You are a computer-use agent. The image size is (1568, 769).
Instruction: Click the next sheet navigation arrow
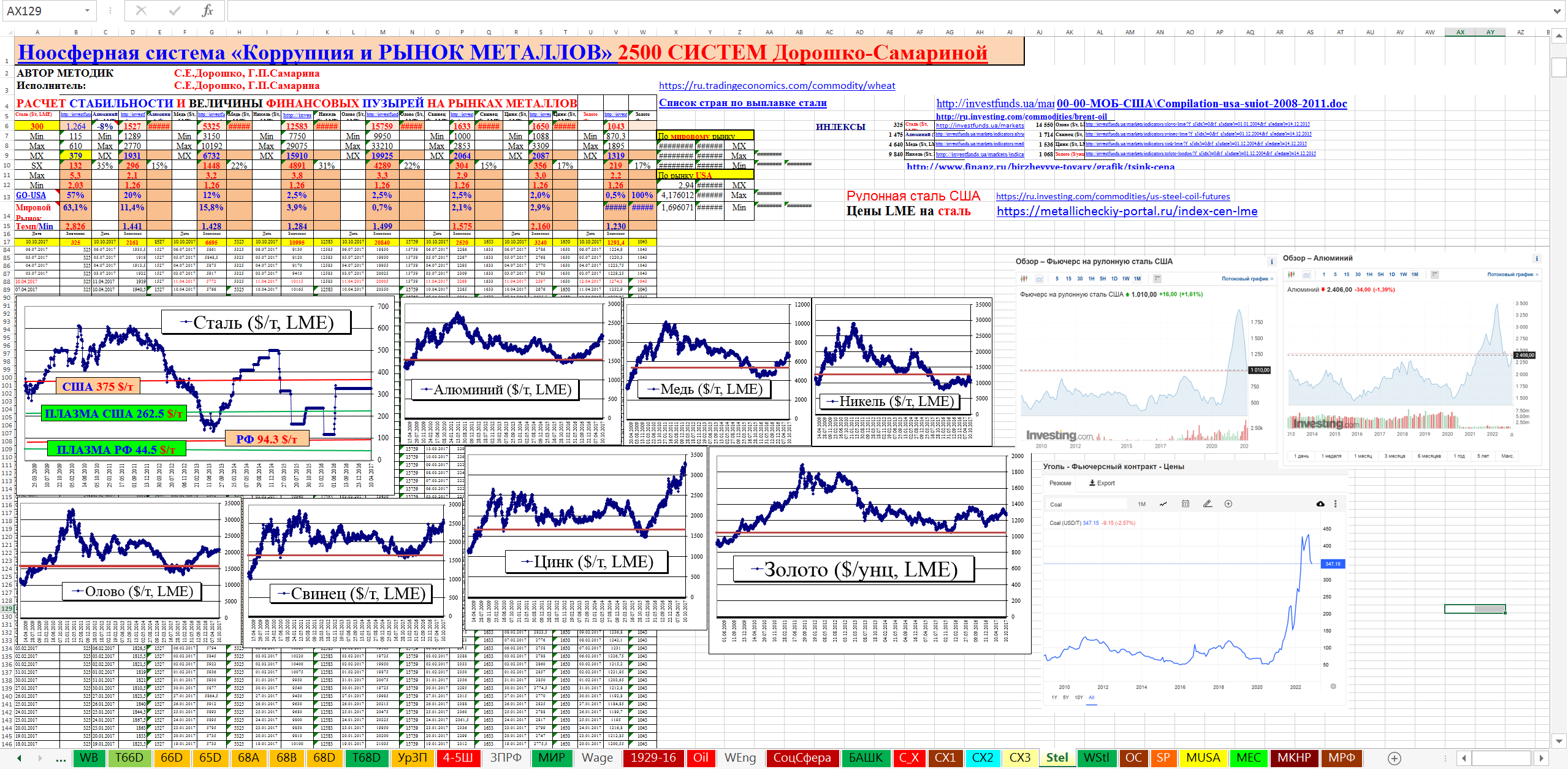[x=40, y=758]
